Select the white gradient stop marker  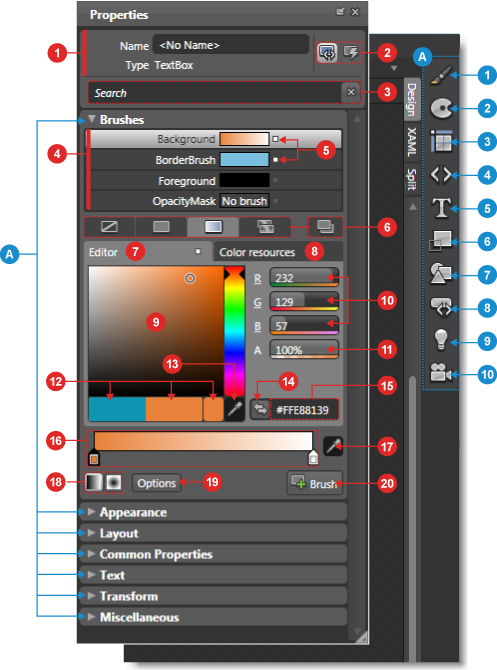[x=313, y=458]
